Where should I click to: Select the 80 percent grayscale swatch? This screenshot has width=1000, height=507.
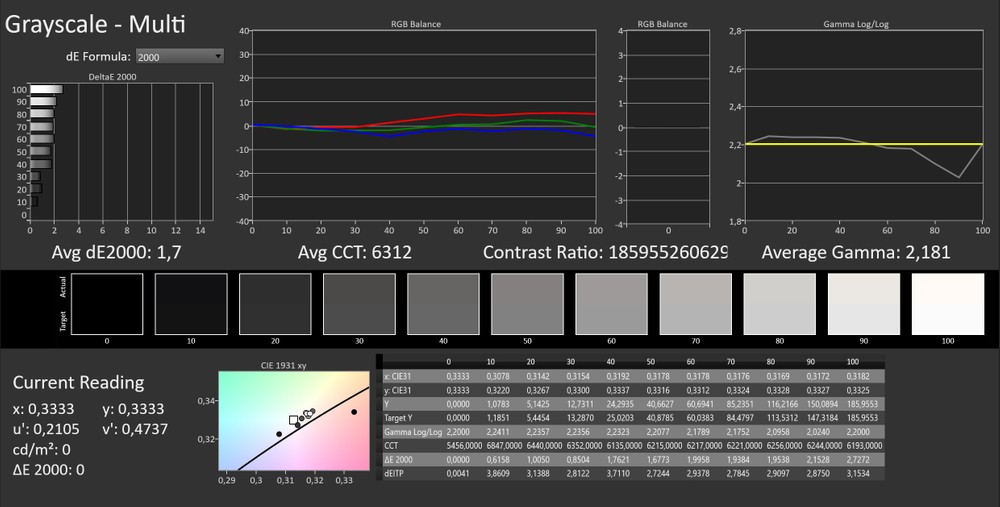coord(777,304)
